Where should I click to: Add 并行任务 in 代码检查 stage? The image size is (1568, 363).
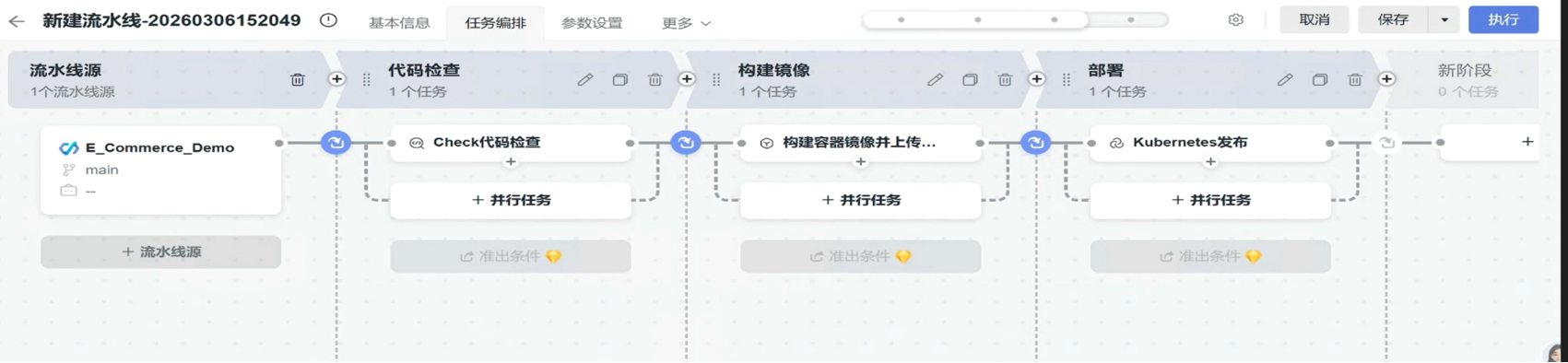point(511,200)
